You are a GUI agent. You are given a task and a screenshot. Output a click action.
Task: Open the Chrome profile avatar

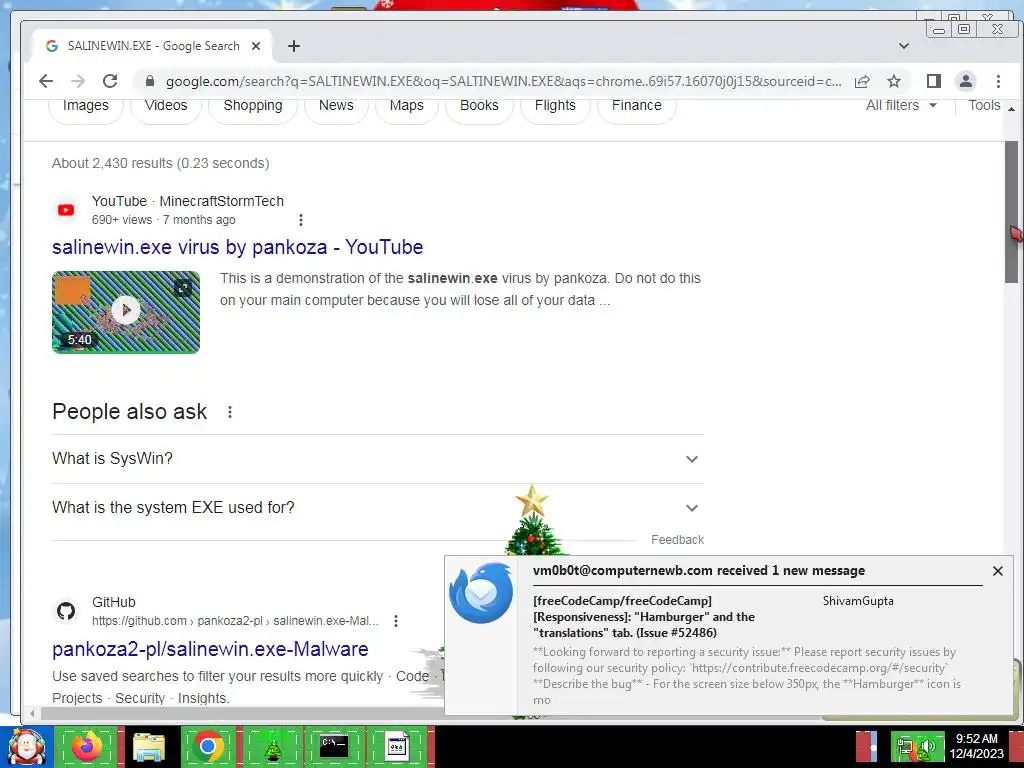point(966,81)
